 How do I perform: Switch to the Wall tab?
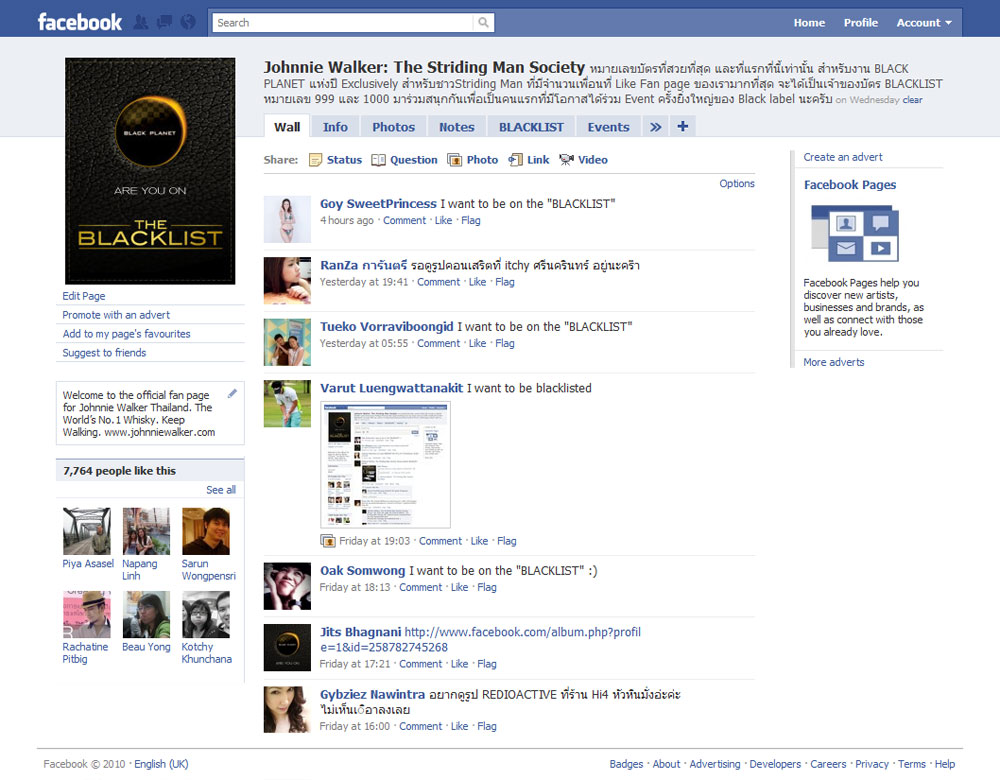[287, 127]
